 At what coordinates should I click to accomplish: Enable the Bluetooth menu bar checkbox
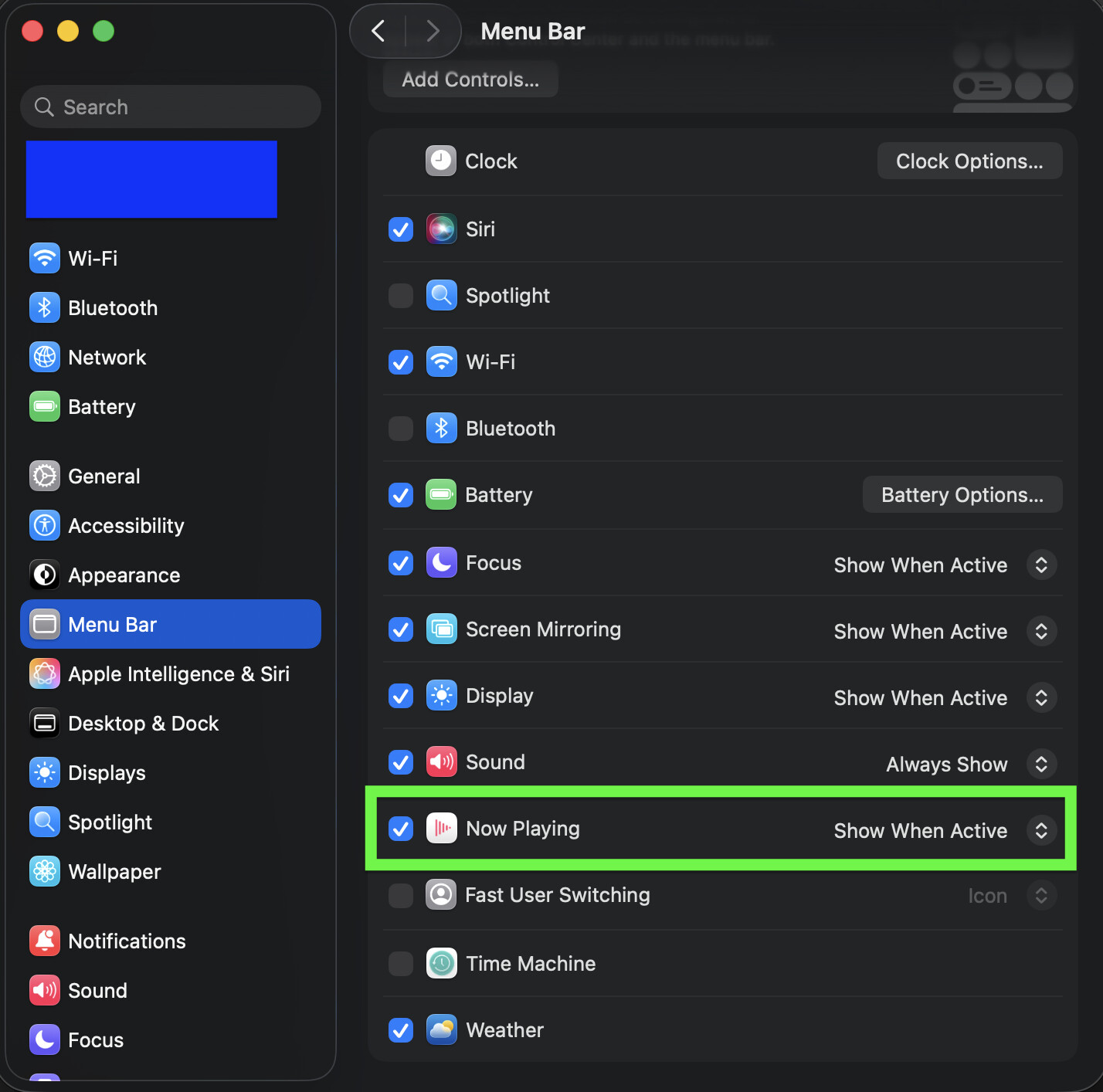click(401, 429)
